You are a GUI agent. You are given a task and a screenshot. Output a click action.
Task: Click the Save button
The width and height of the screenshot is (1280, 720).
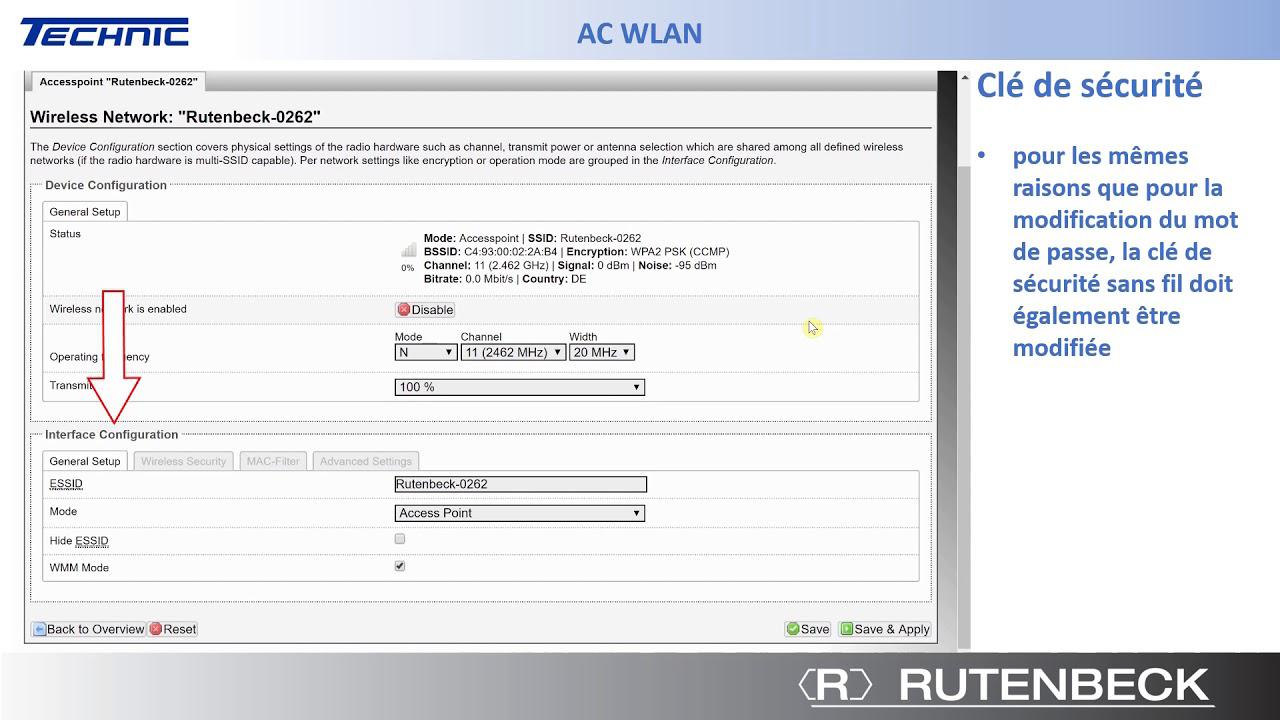(808, 629)
